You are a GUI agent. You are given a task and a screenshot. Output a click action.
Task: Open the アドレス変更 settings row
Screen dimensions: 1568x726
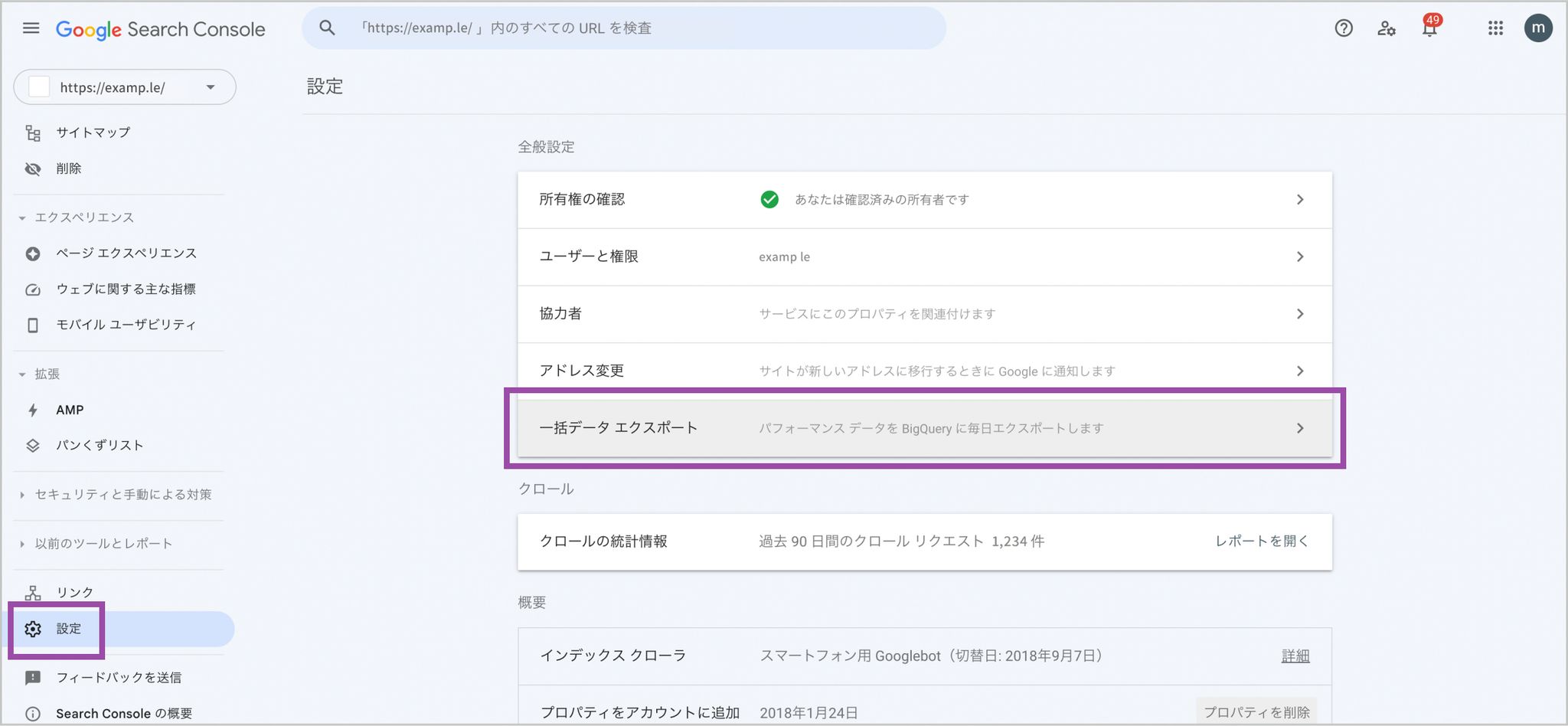point(925,371)
